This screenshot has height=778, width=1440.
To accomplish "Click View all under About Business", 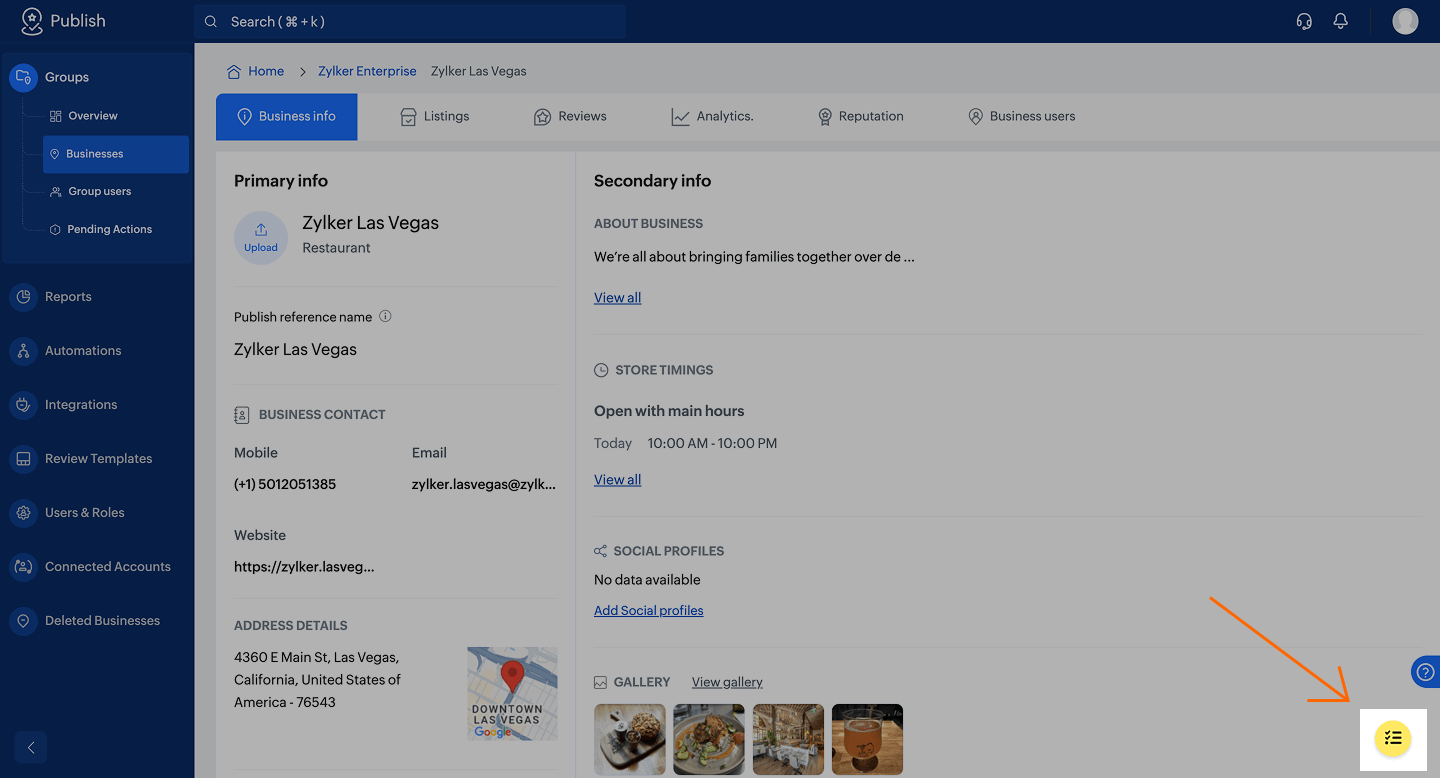I will pyautogui.click(x=617, y=297).
